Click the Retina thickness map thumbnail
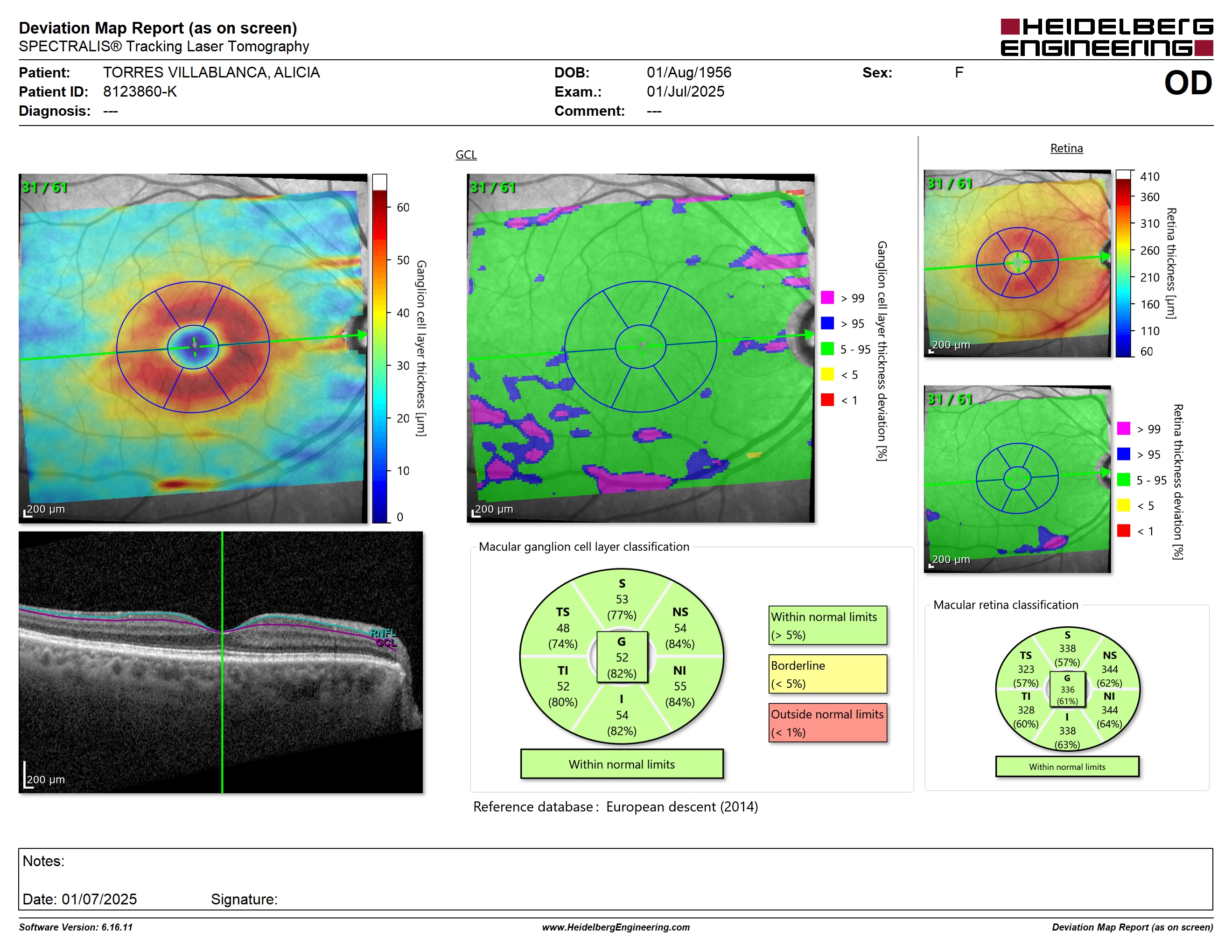 1017,263
